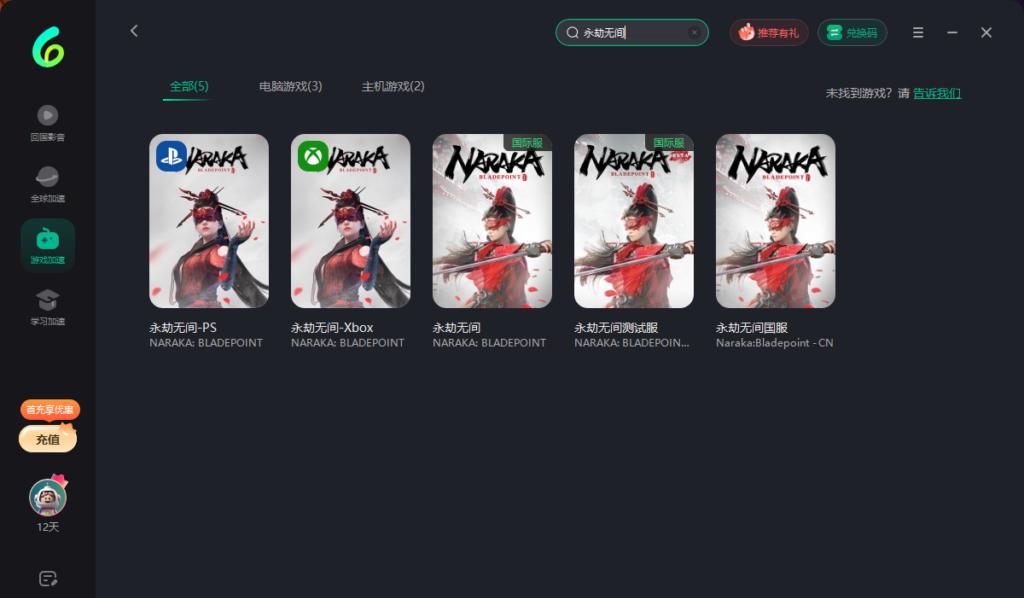Click the title 永劫无间 below the third cover
The height and width of the screenshot is (598, 1024).
coord(456,328)
